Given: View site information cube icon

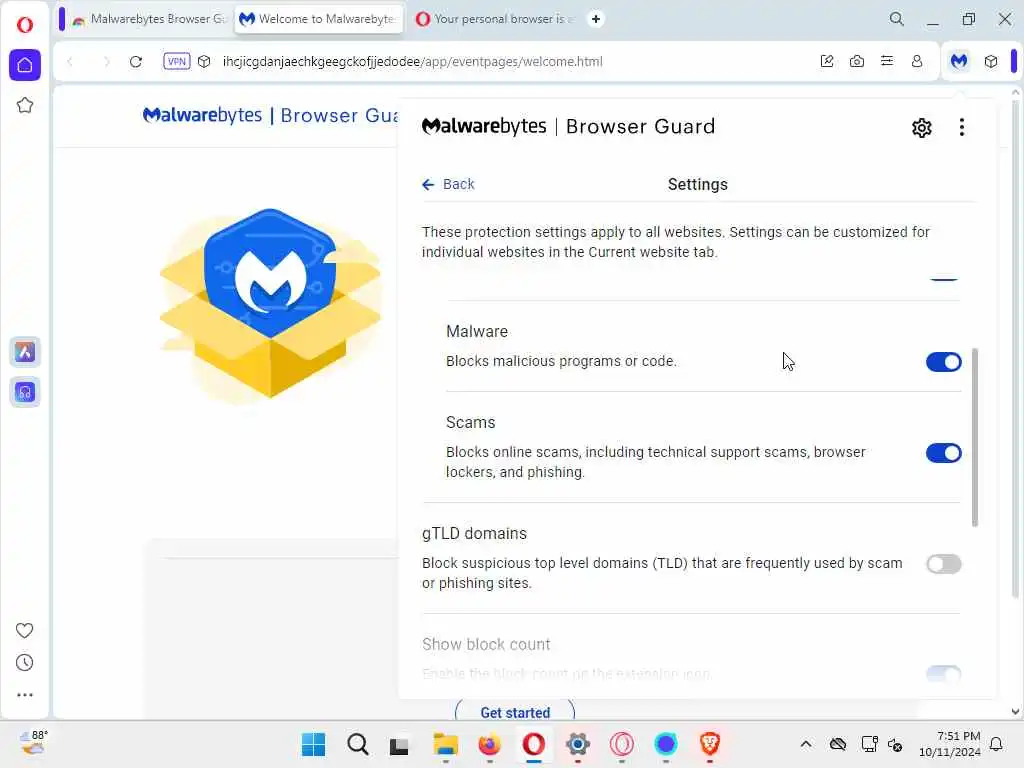Looking at the screenshot, I should coord(204,61).
